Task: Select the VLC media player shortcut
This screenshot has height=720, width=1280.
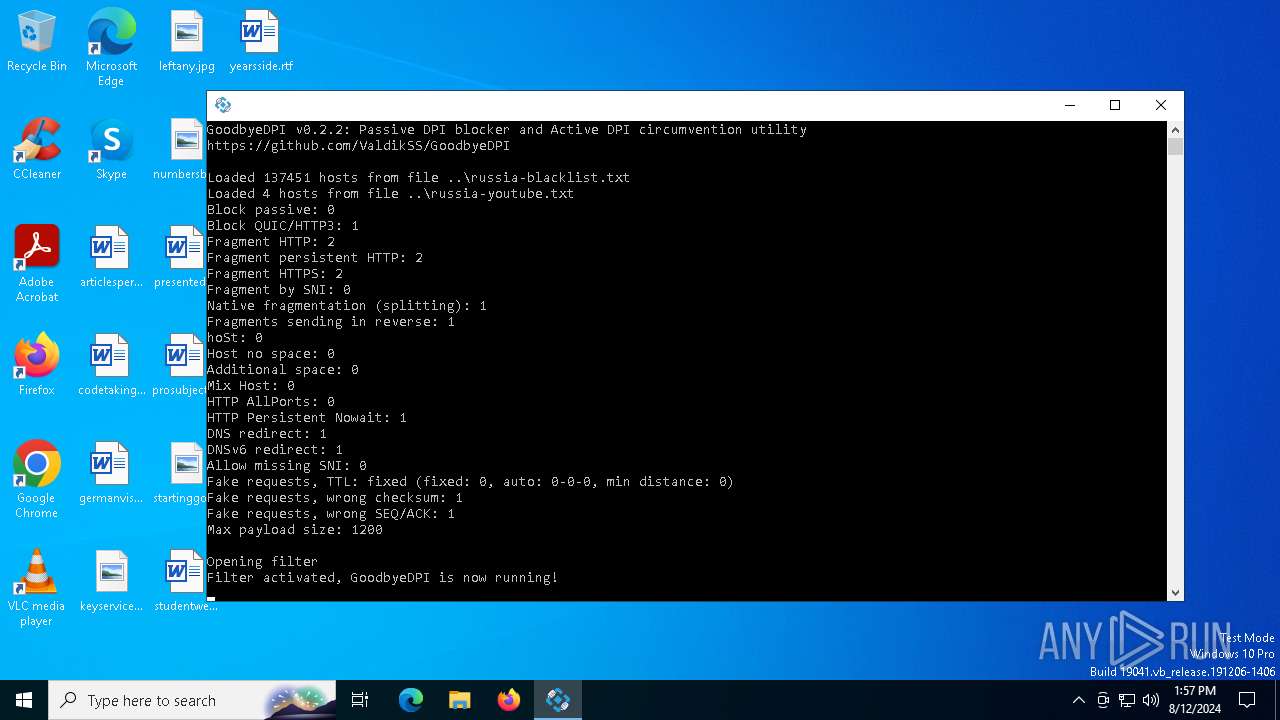Action: point(37,588)
